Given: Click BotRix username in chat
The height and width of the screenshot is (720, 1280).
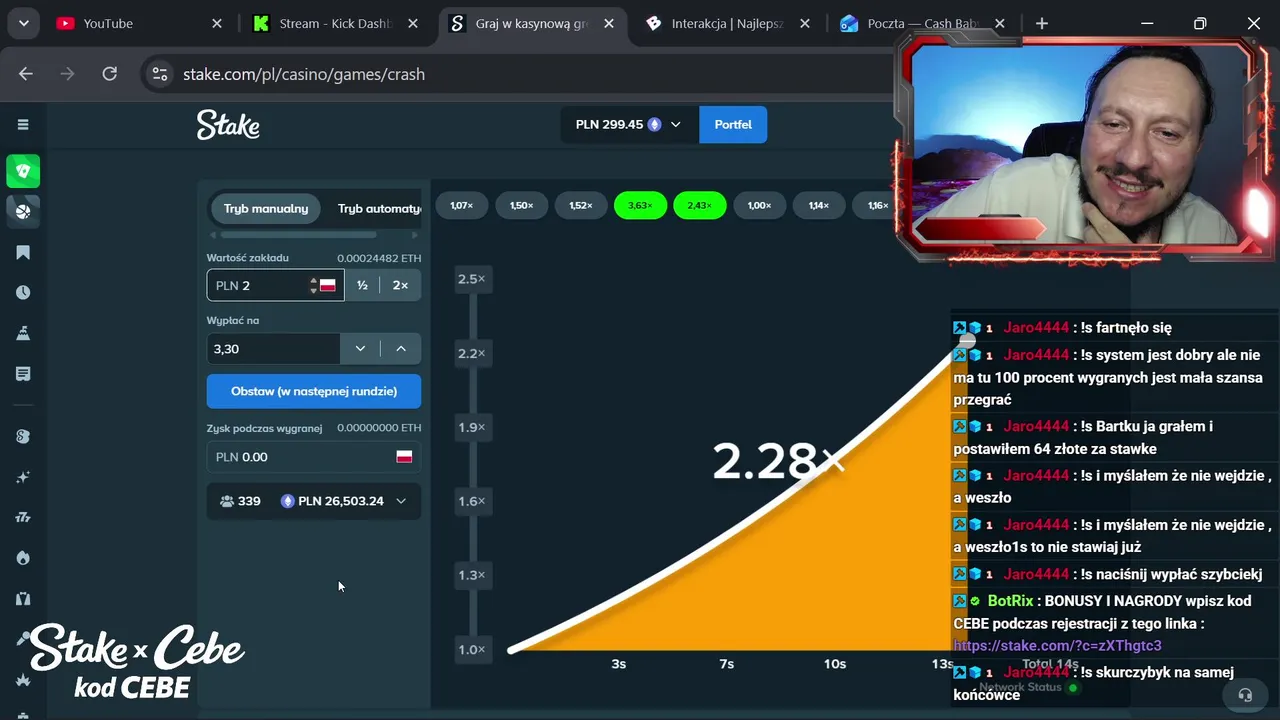Looking at the screenshot, I should coord(1010,601).
